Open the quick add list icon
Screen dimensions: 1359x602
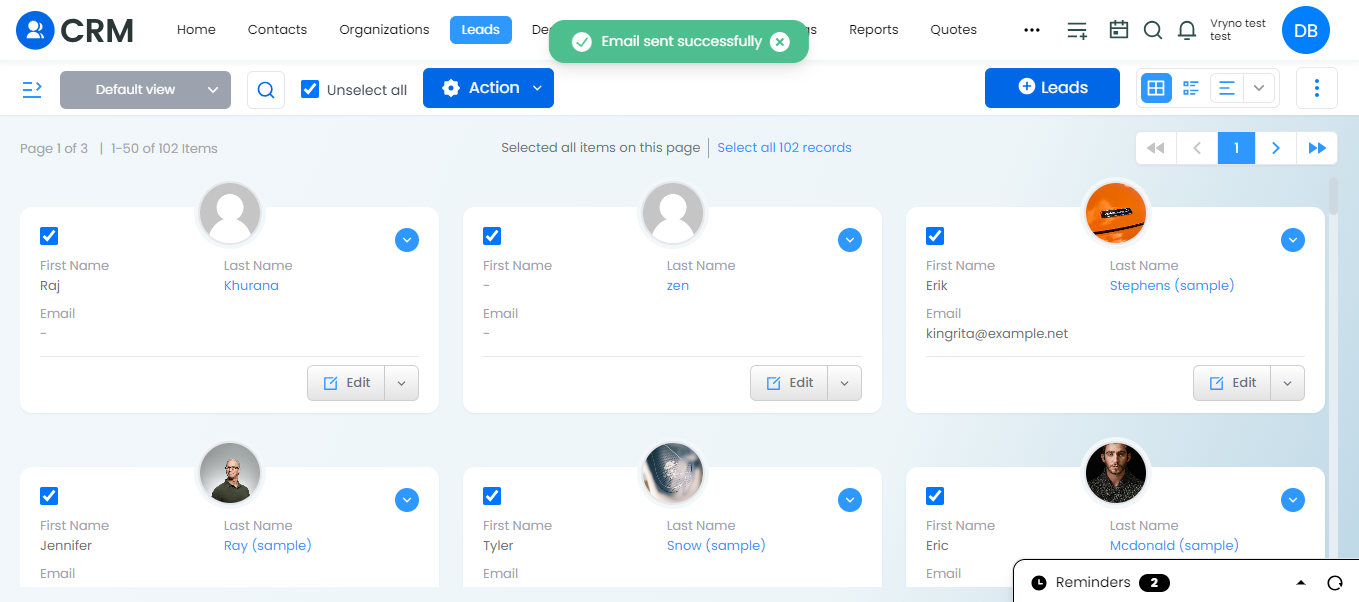click(1077, 30)
